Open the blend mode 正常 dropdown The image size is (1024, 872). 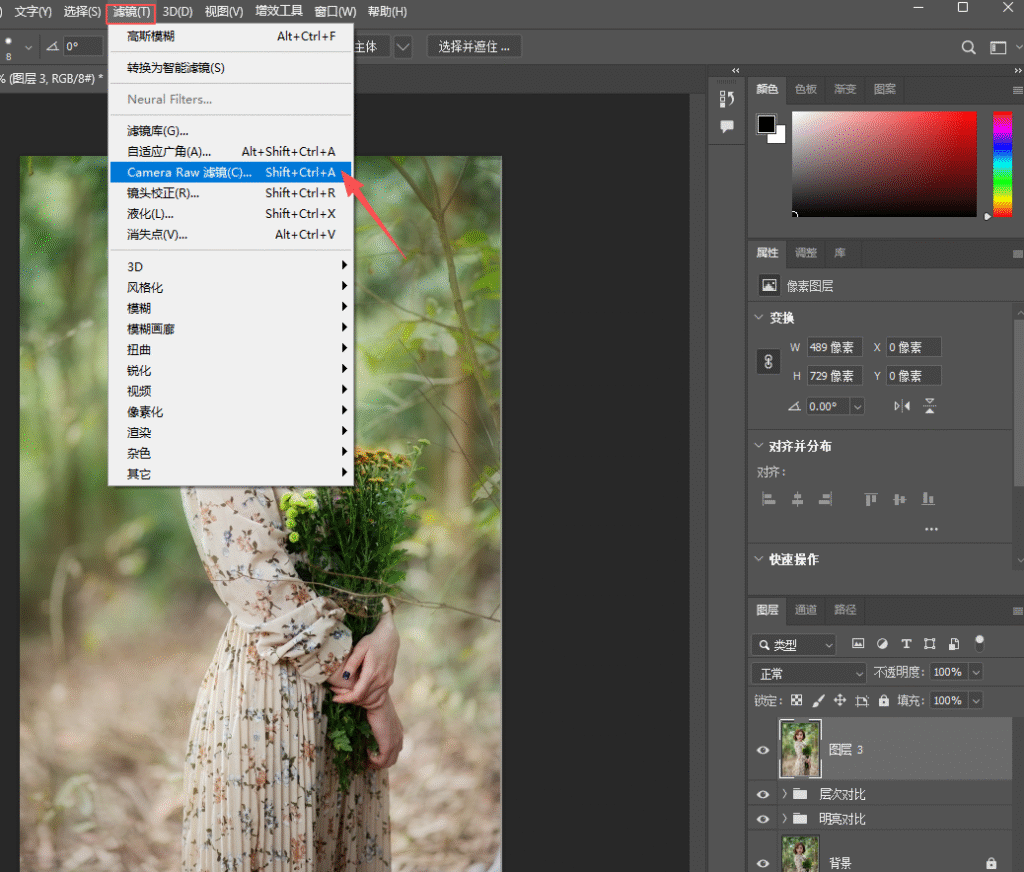pyautogui.click(x=810, y=673)
